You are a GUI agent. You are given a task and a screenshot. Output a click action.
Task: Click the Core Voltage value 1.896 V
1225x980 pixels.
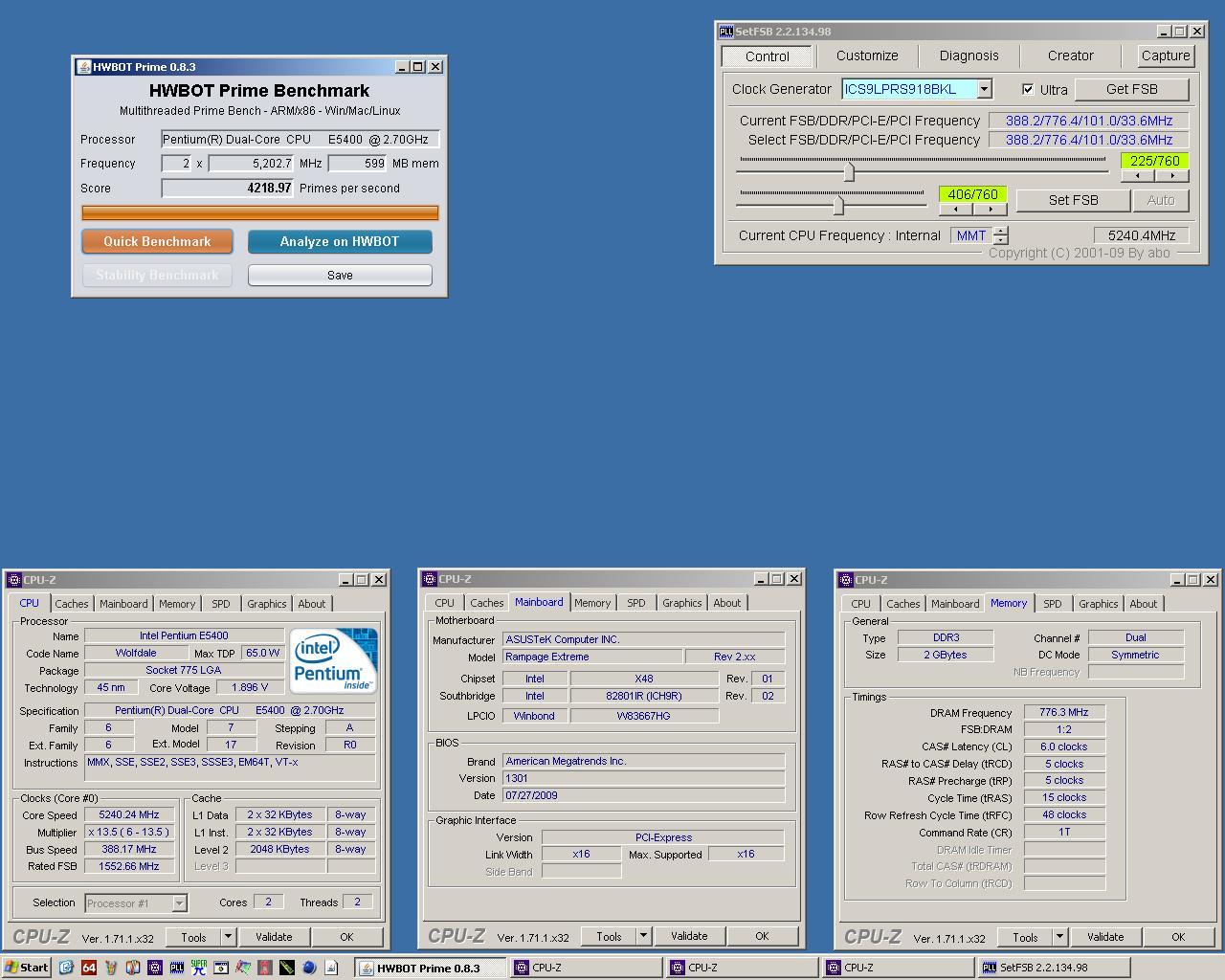(x=250, y=687)
